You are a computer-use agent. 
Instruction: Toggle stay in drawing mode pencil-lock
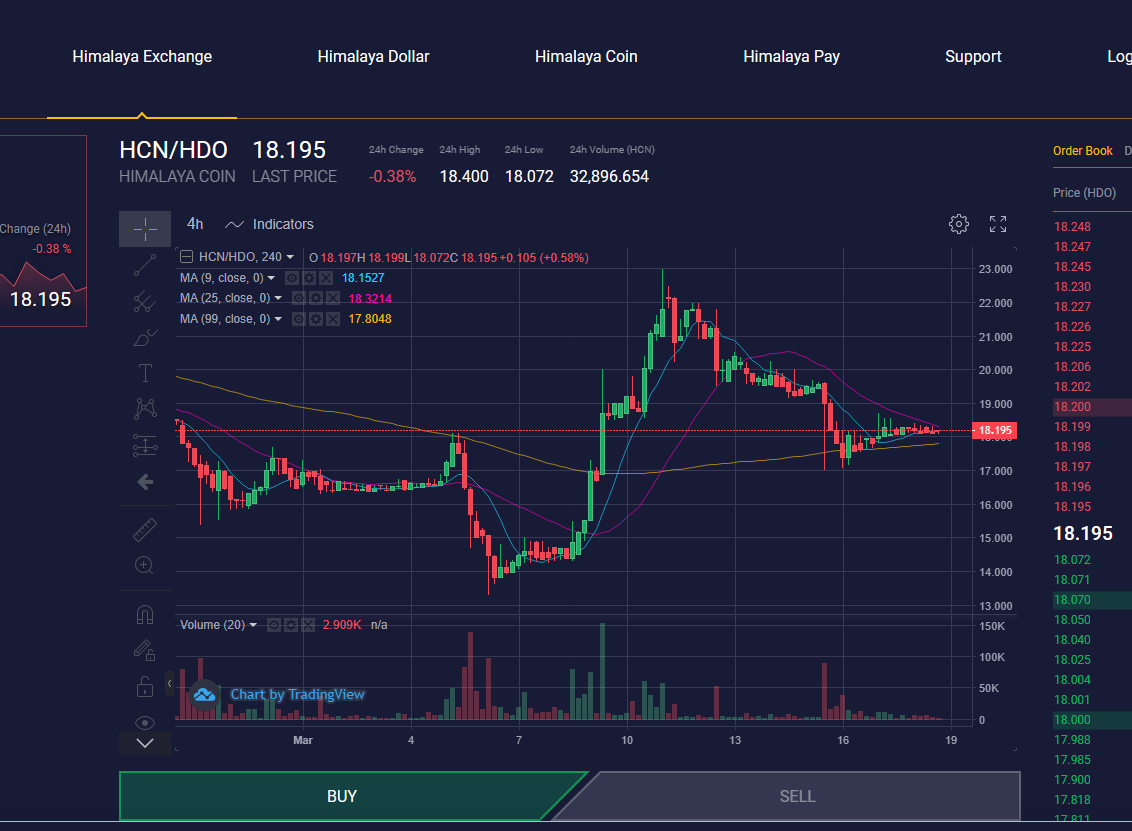(x=145, y=651)
